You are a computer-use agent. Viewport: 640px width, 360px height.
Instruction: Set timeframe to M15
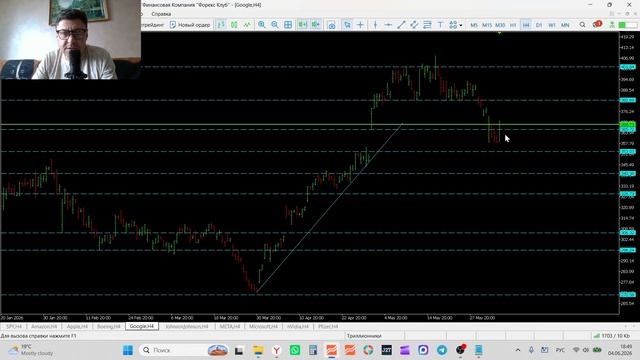click(x=487, y=25)
